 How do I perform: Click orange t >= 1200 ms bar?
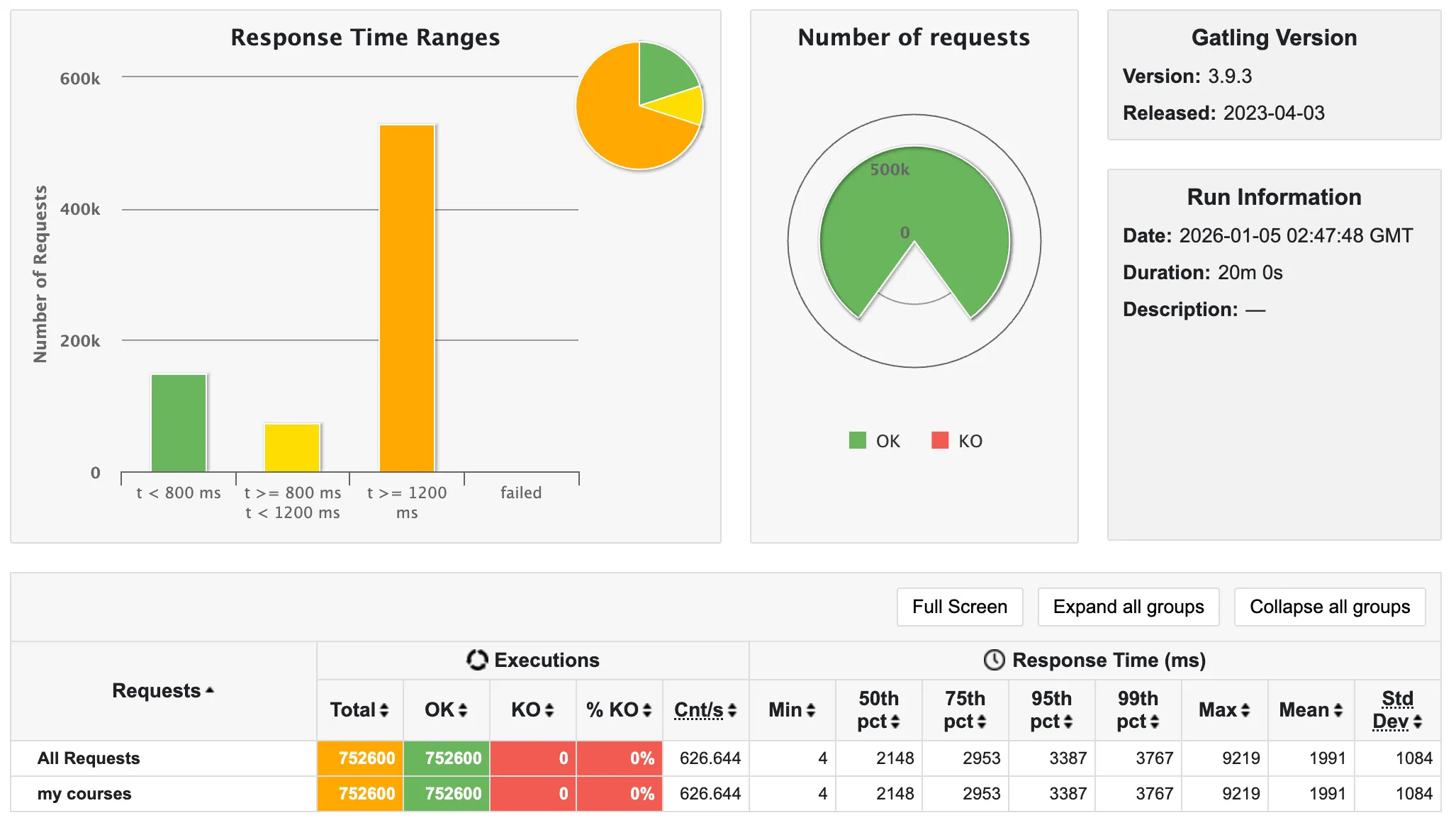tap(407, 298)
